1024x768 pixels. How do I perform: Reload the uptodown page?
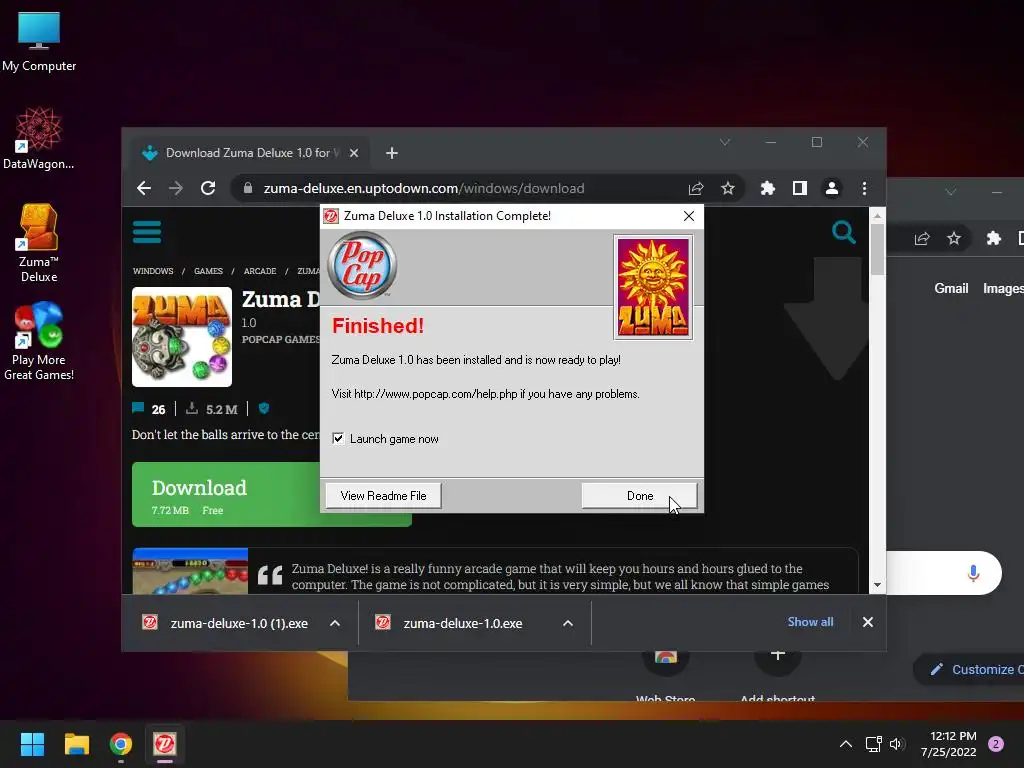(x=208, y=189)
